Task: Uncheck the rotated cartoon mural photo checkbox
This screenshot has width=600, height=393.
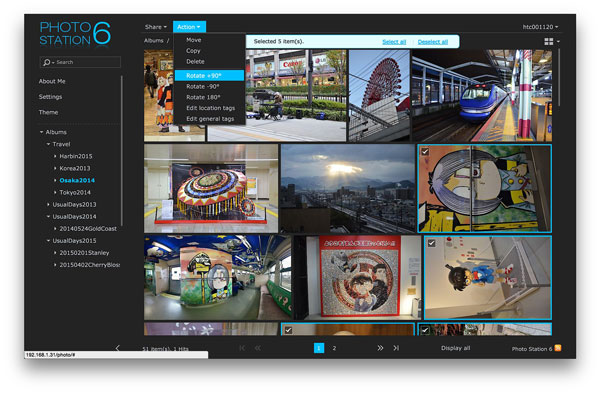Action: pyautogui.click(x=425, y=152)
